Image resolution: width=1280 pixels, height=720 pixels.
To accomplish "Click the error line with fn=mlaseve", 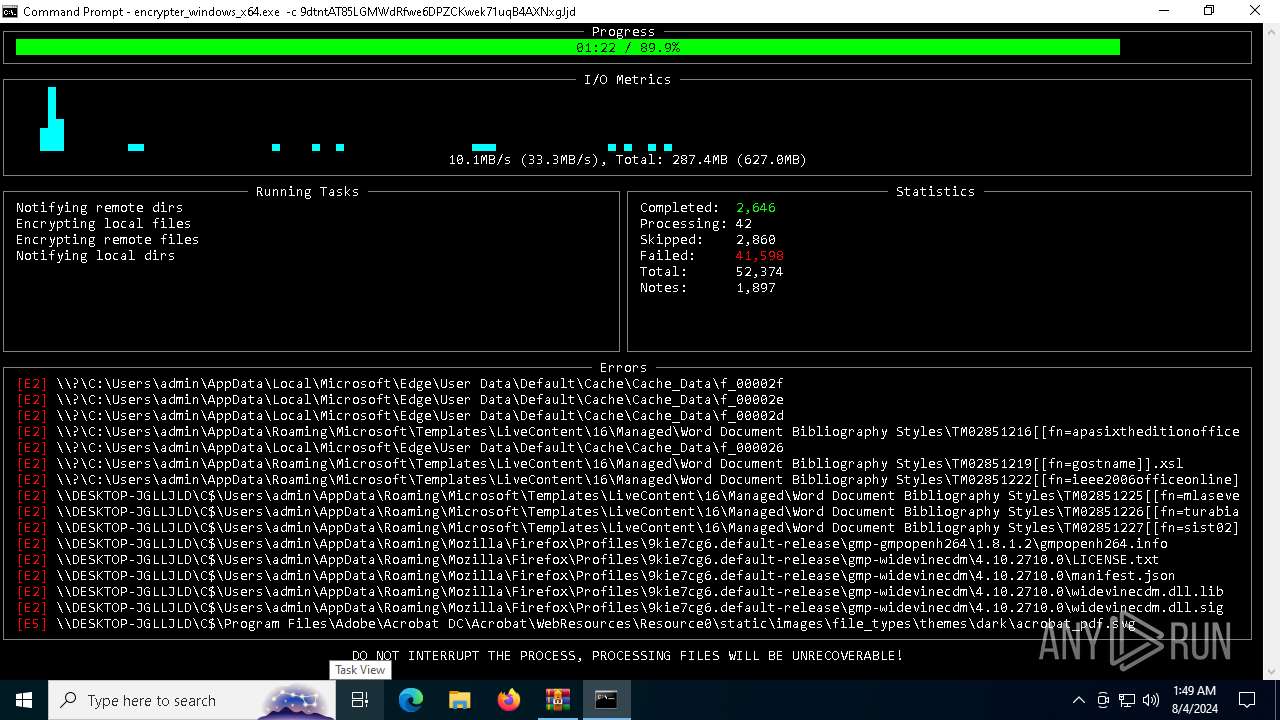I will coord(628,496).
